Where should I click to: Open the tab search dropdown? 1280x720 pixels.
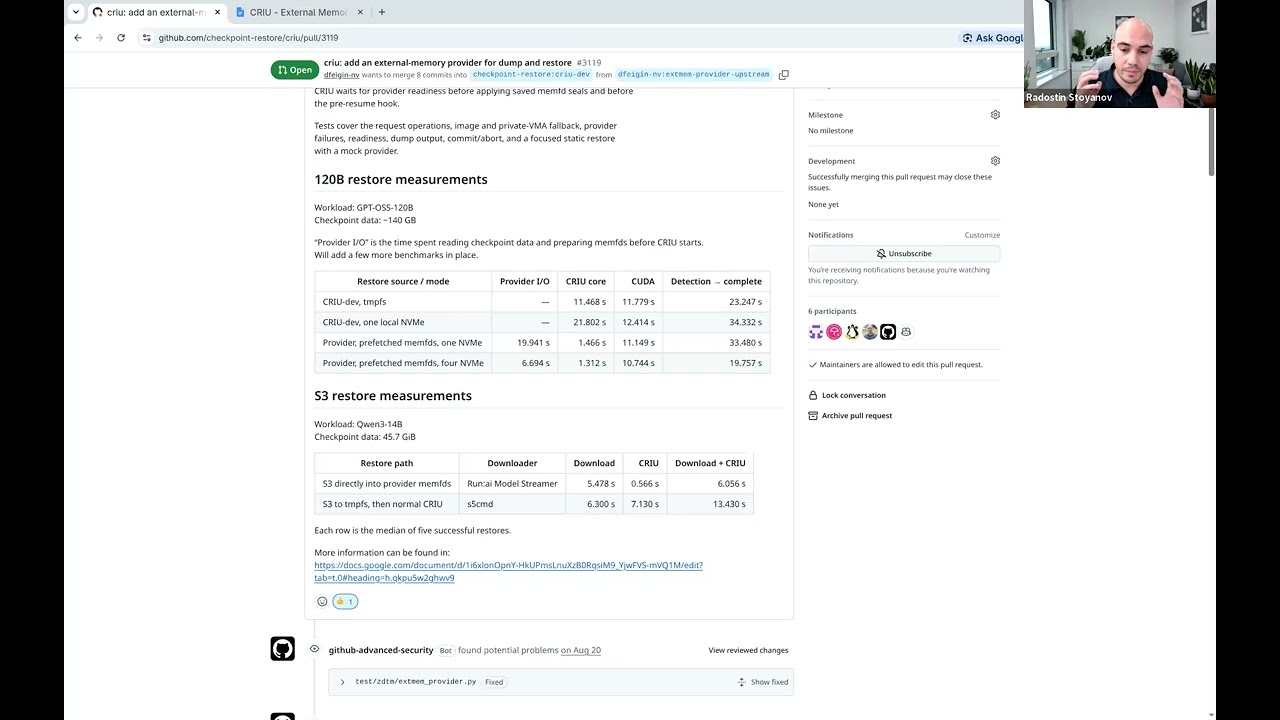pos(75,12)
